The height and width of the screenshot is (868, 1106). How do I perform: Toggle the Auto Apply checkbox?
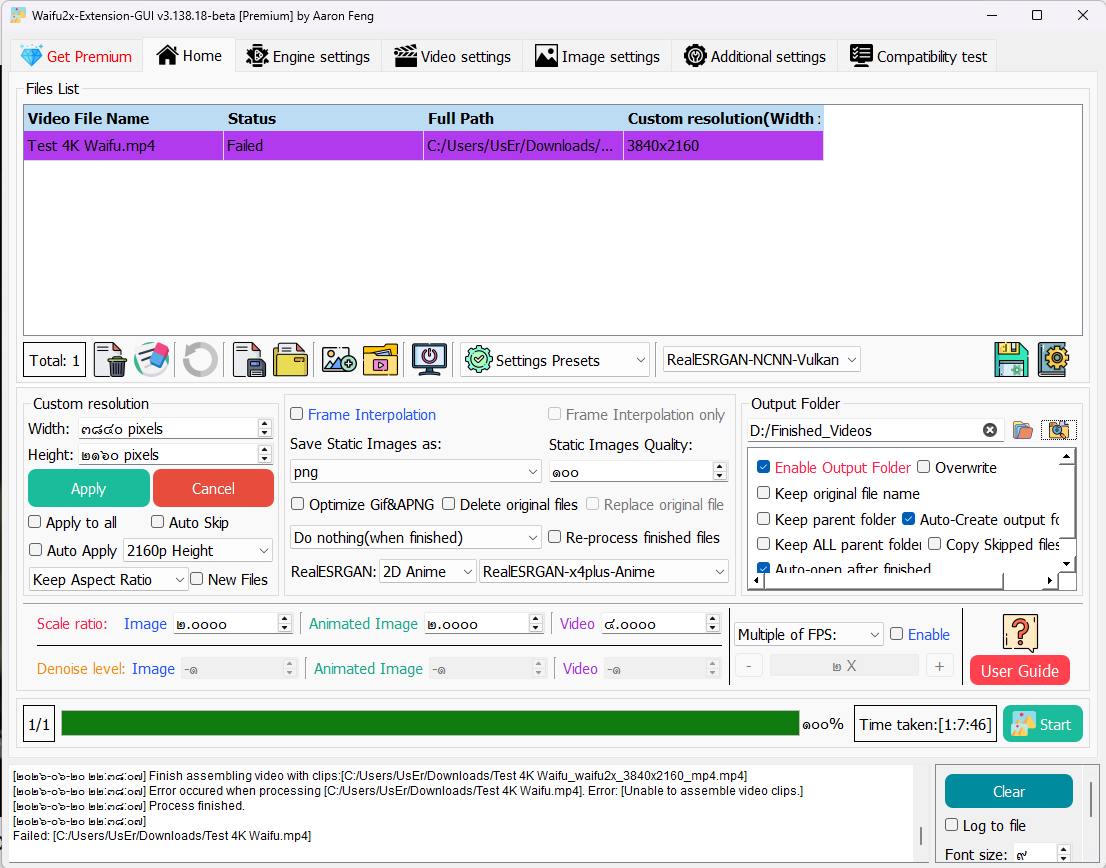click(35, 549)
